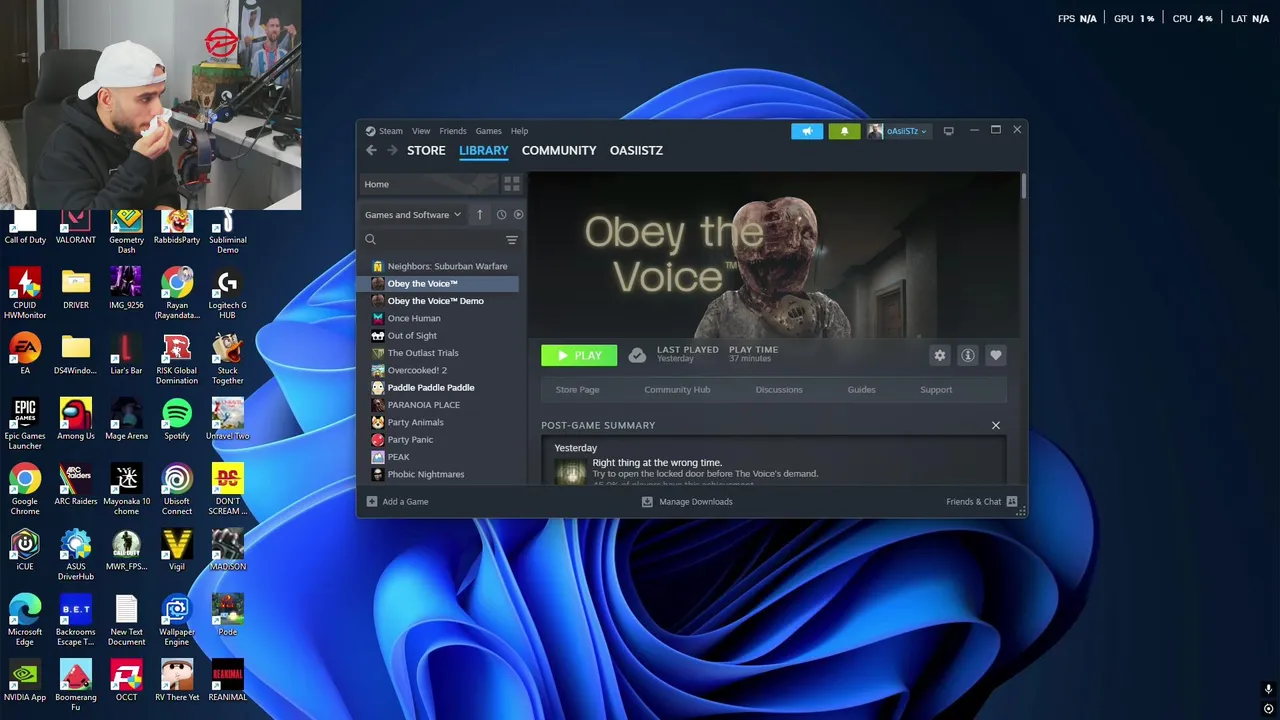This screenshot has height=720, width=1280.
Task: Click the sort order arrow icon
Action: click(479, 215)
